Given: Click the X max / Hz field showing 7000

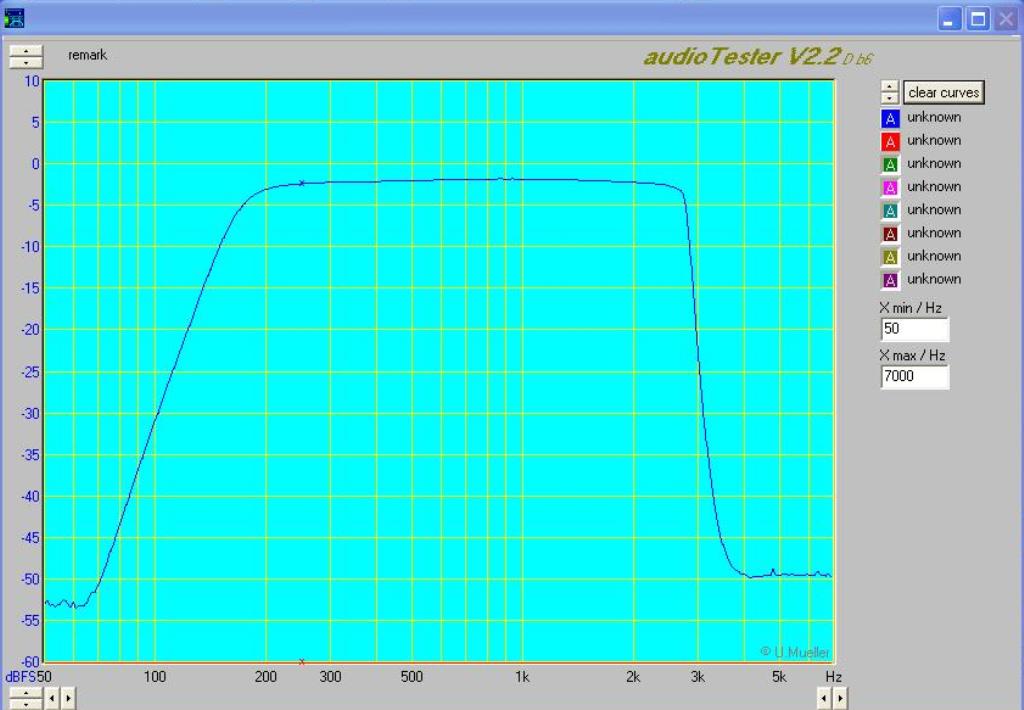Looking at the screenshot, I should pyautogui.click(x=914, y=377).
